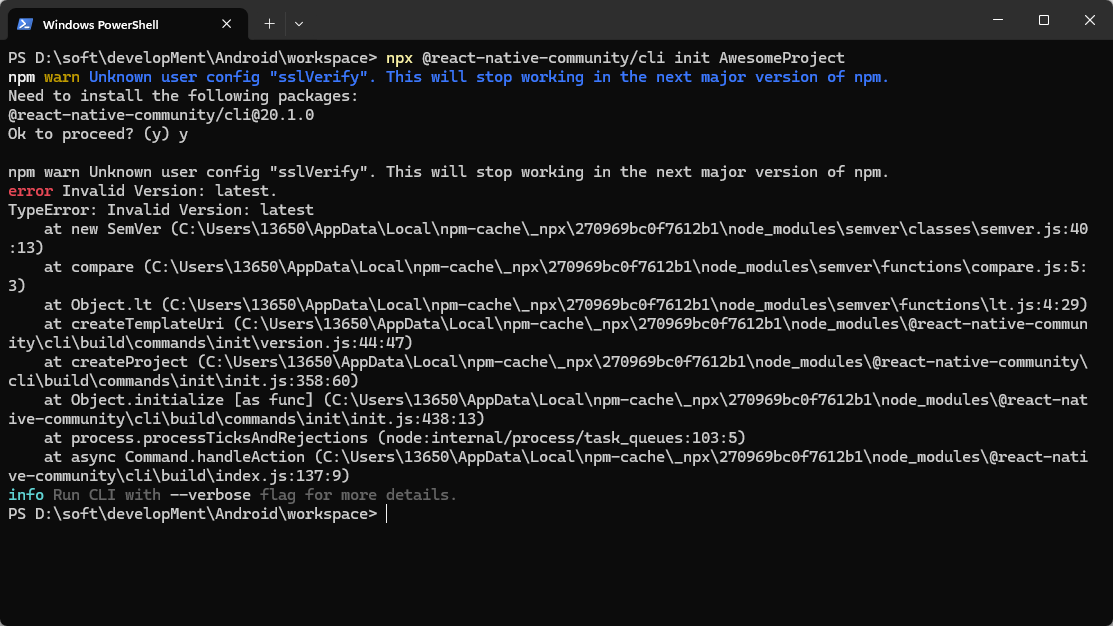The width and height of the screenshot is (1113, 626).
Task: Minimize the terminal window
Action: (x=998, y=20)
